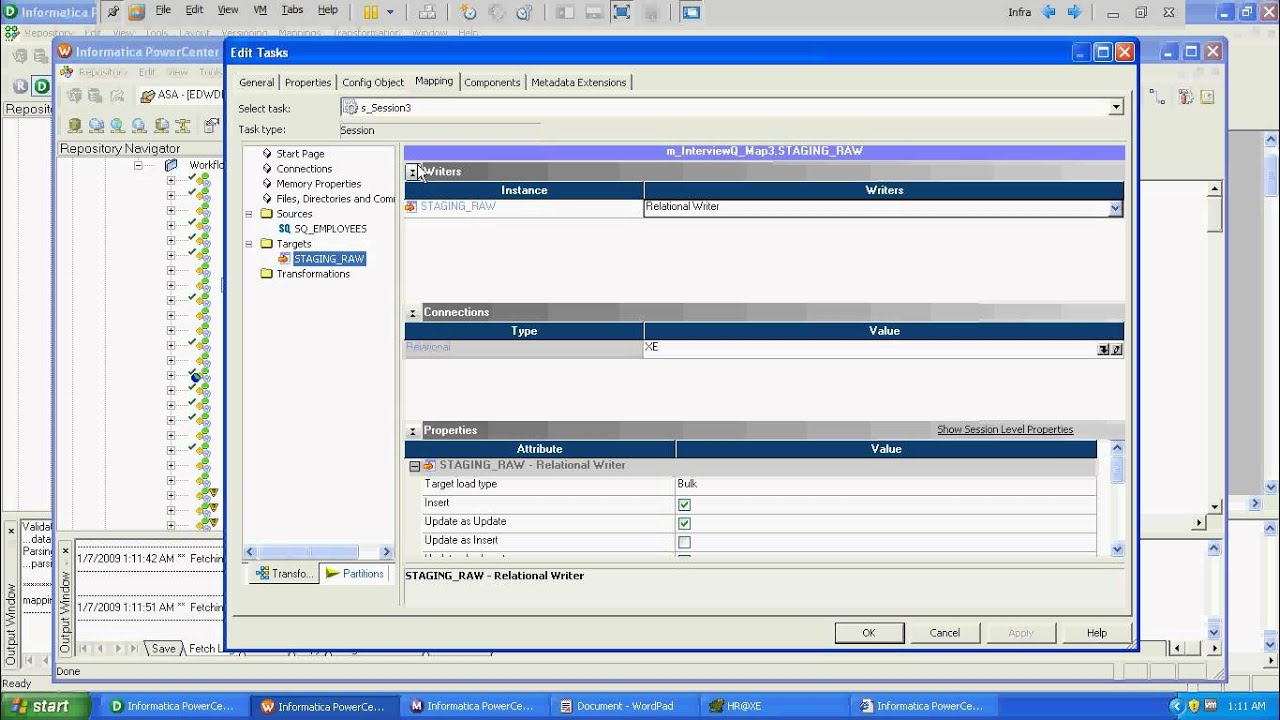Collapse the Properties section
Image resolution: width=1280 pixels, height=720 pixels.
412,431
